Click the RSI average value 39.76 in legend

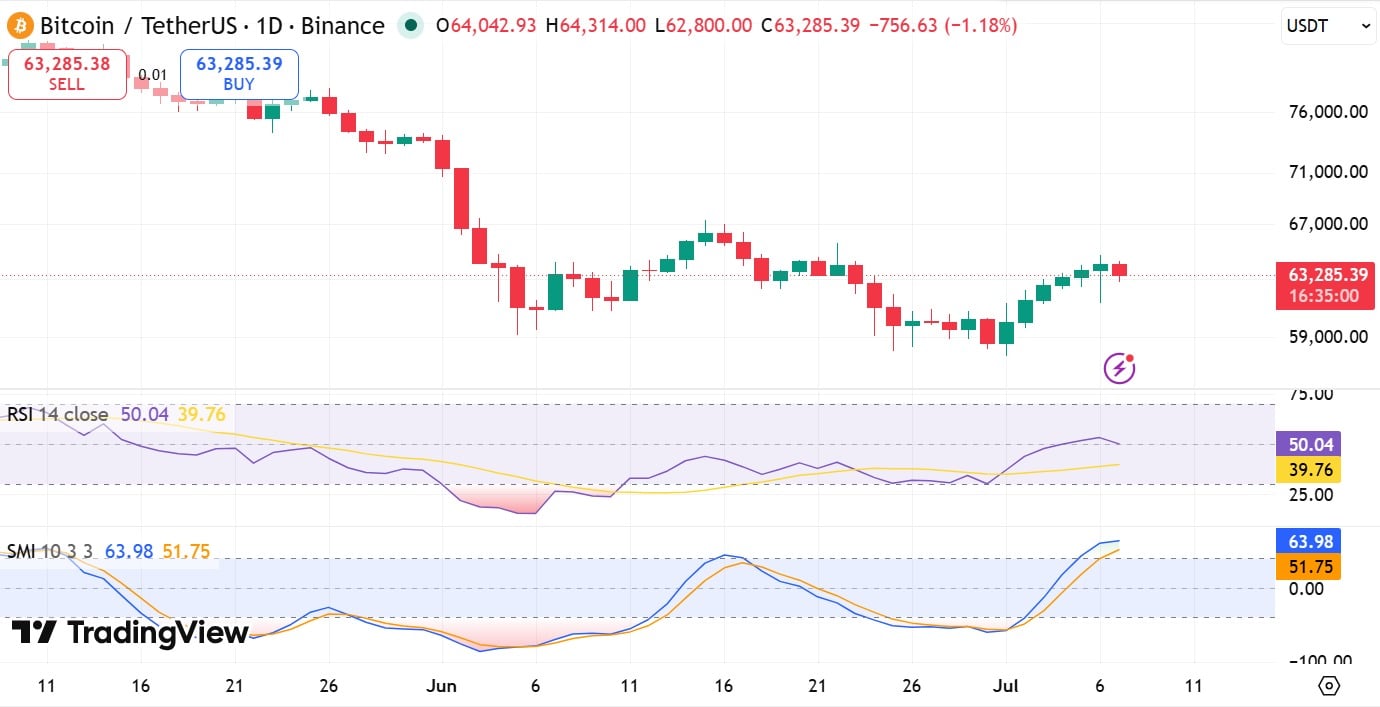tap(202, 414)
